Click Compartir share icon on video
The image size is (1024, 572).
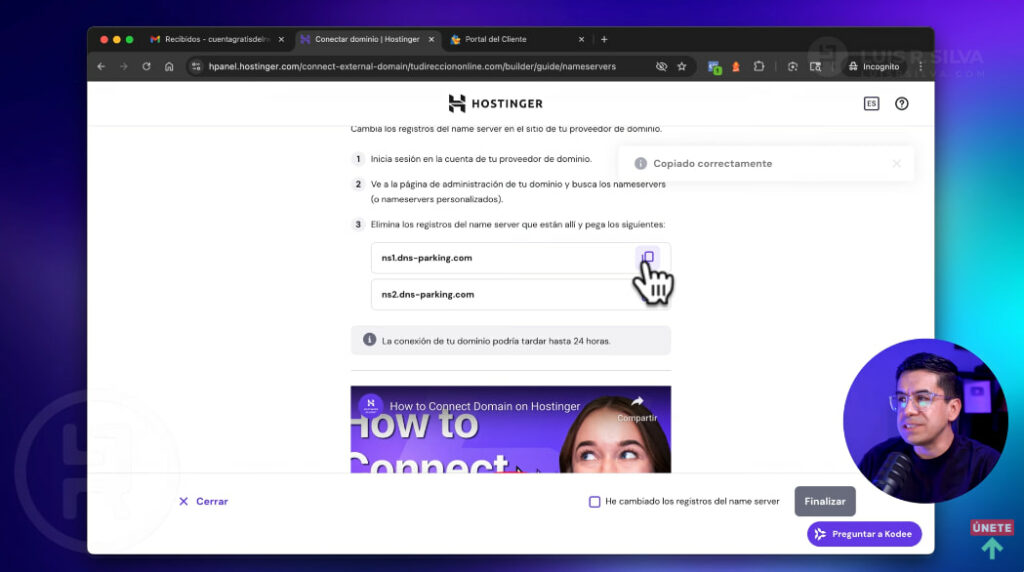click(x=637, y=408)
